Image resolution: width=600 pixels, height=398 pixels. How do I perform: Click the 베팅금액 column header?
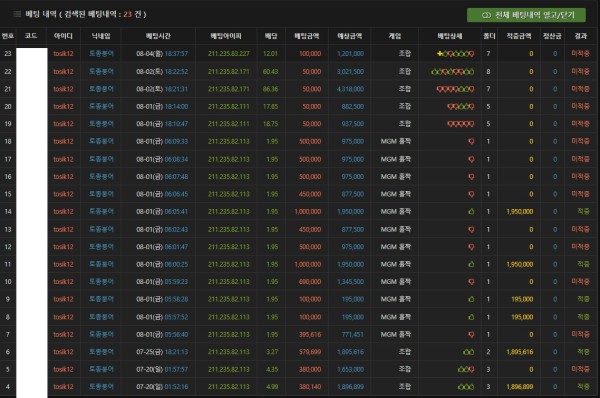tap(307, 36)
